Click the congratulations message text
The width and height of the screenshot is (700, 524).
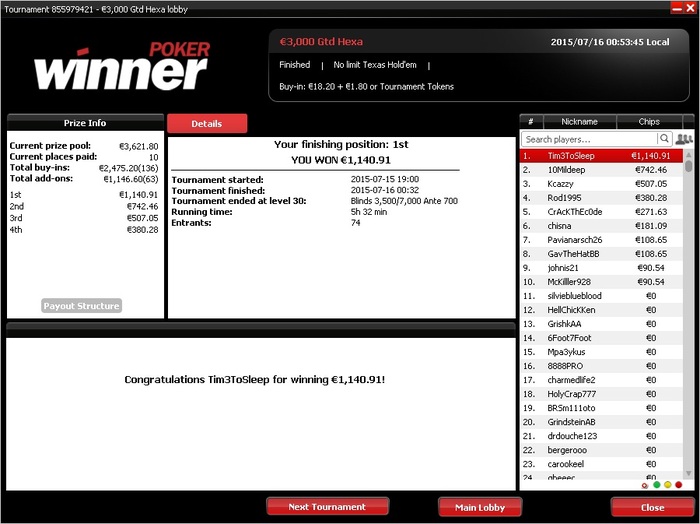coord(254,380)
